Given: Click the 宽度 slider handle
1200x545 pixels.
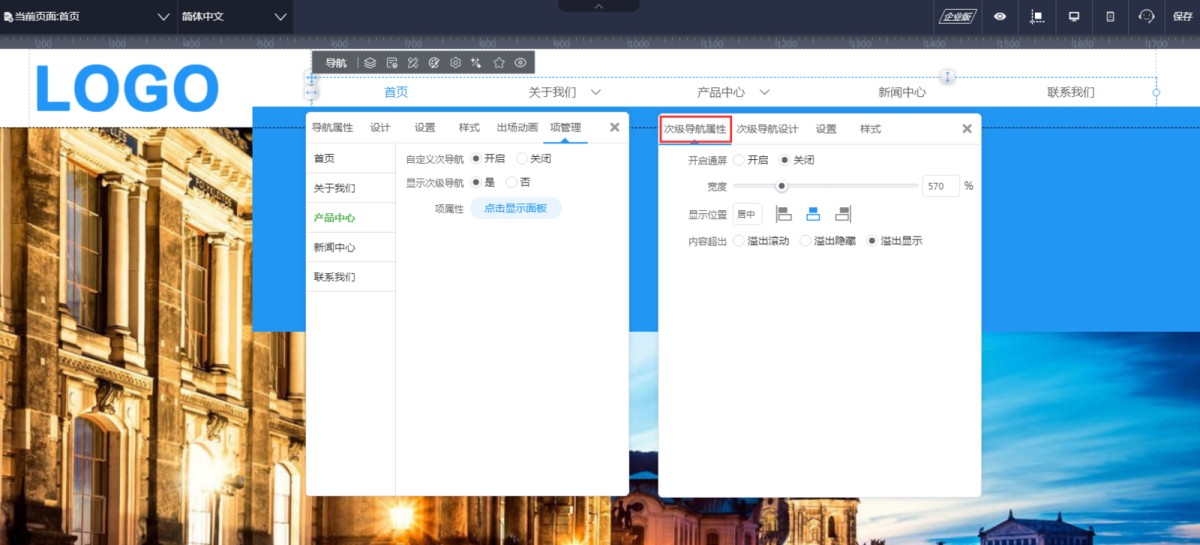Looking at the screenshot, I should tap(782, 186).
